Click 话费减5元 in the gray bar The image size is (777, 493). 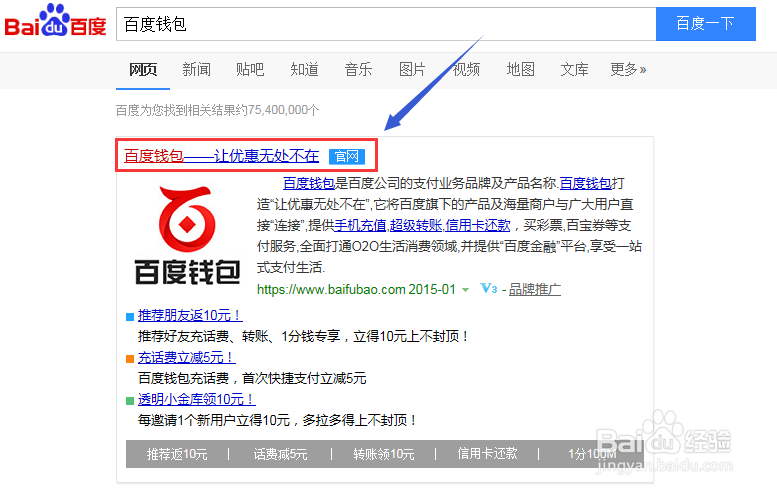coord(280,454)
